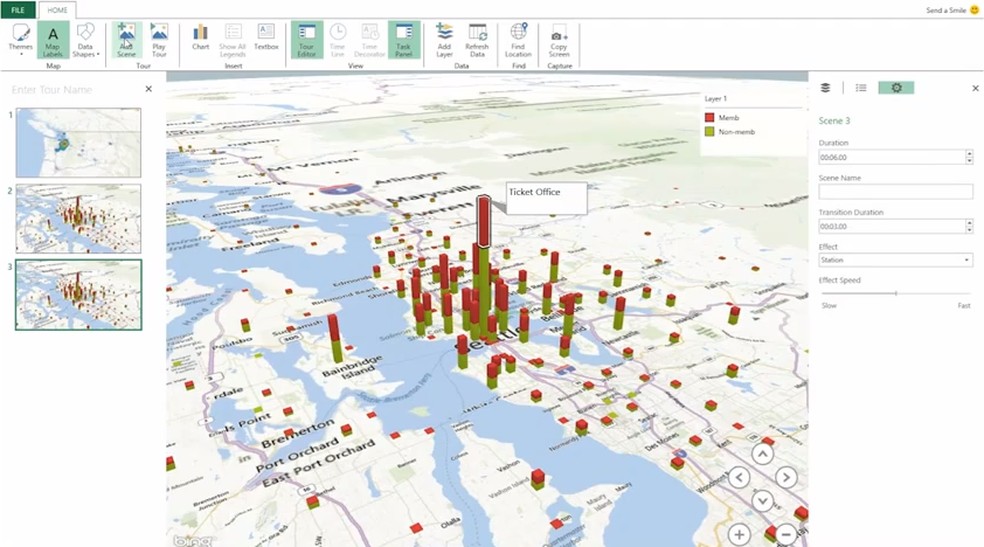
Task: Add a new scene to the tour
Action: pos(126,40)
